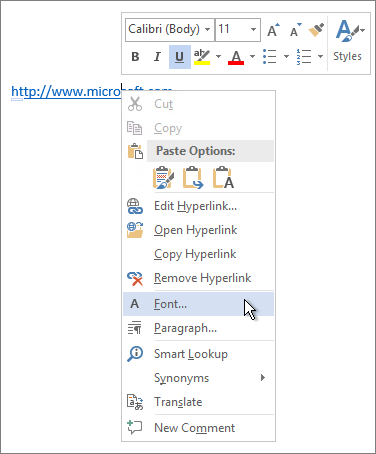Viewport: 376px width, 454px height.
Task: Click the Numbering list icon
Action: 304,57
